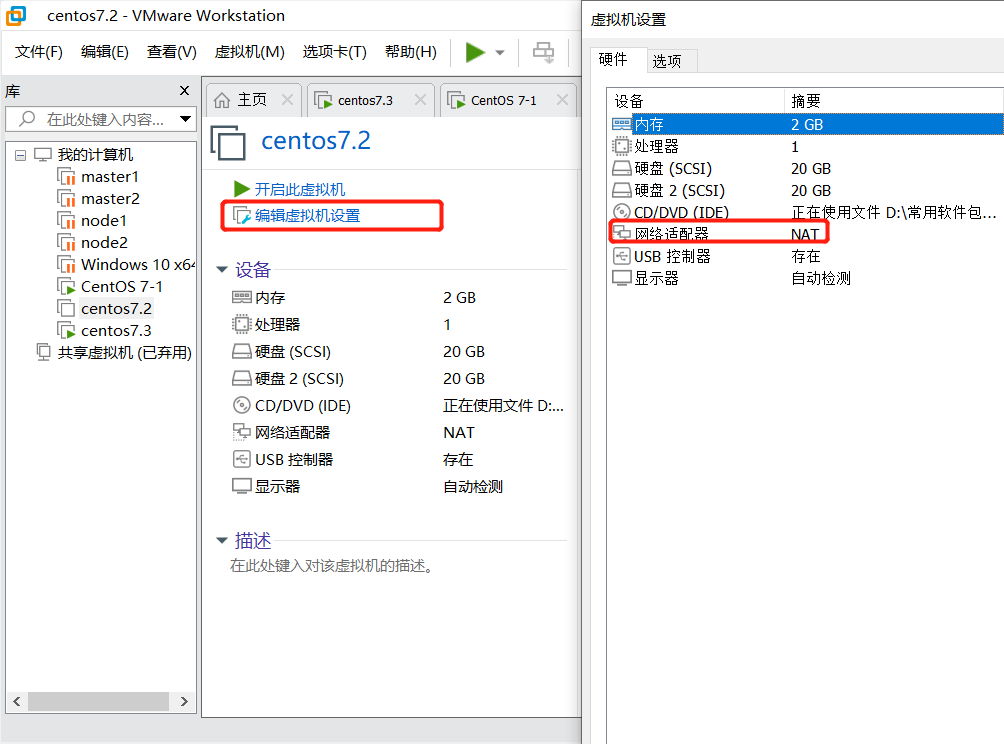The height and width of the screenshot is (744, 1004).
Task: Open the 查看(V) menu
Action: 172,52
